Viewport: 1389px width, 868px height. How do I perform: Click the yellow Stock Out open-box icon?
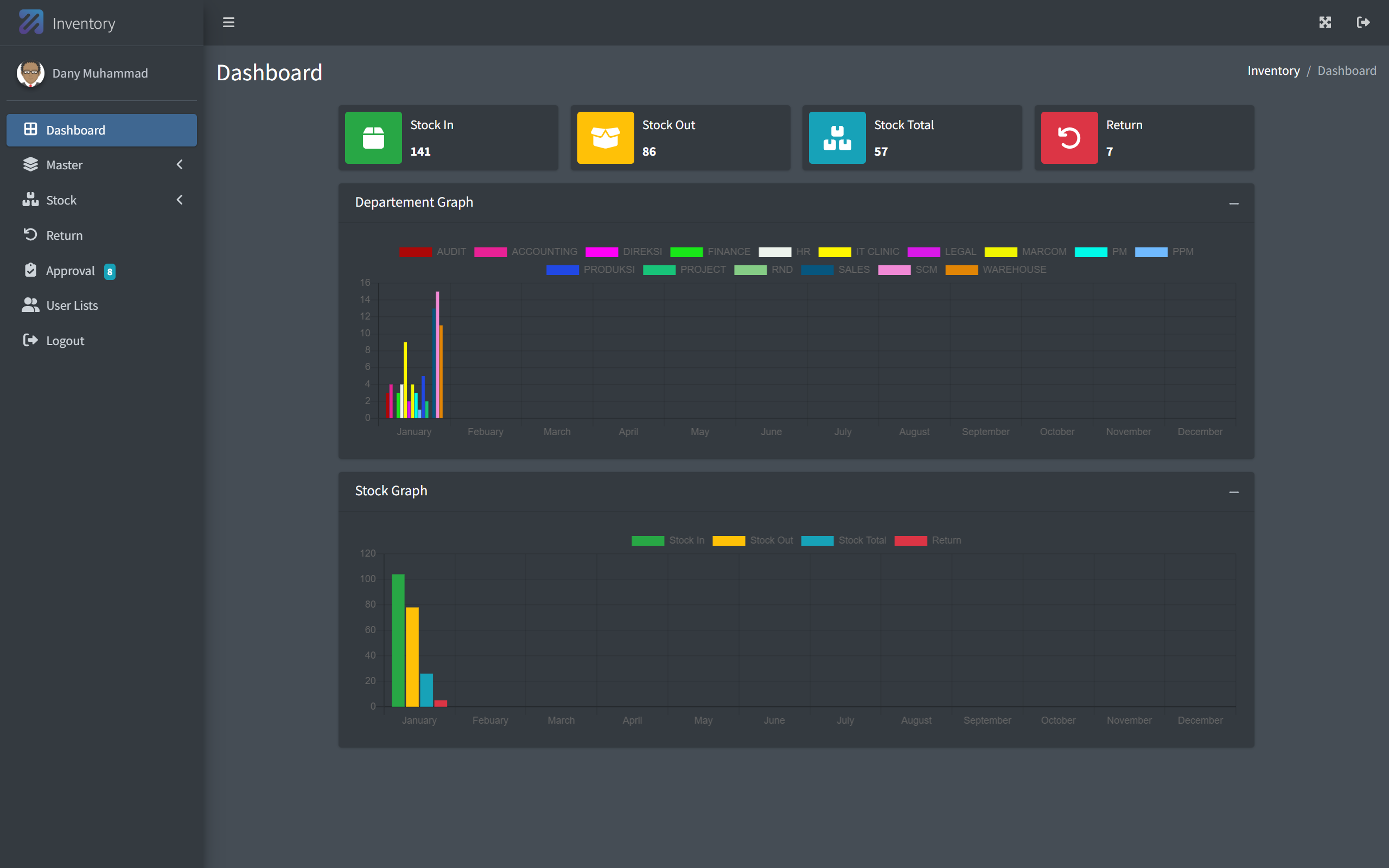605,138
